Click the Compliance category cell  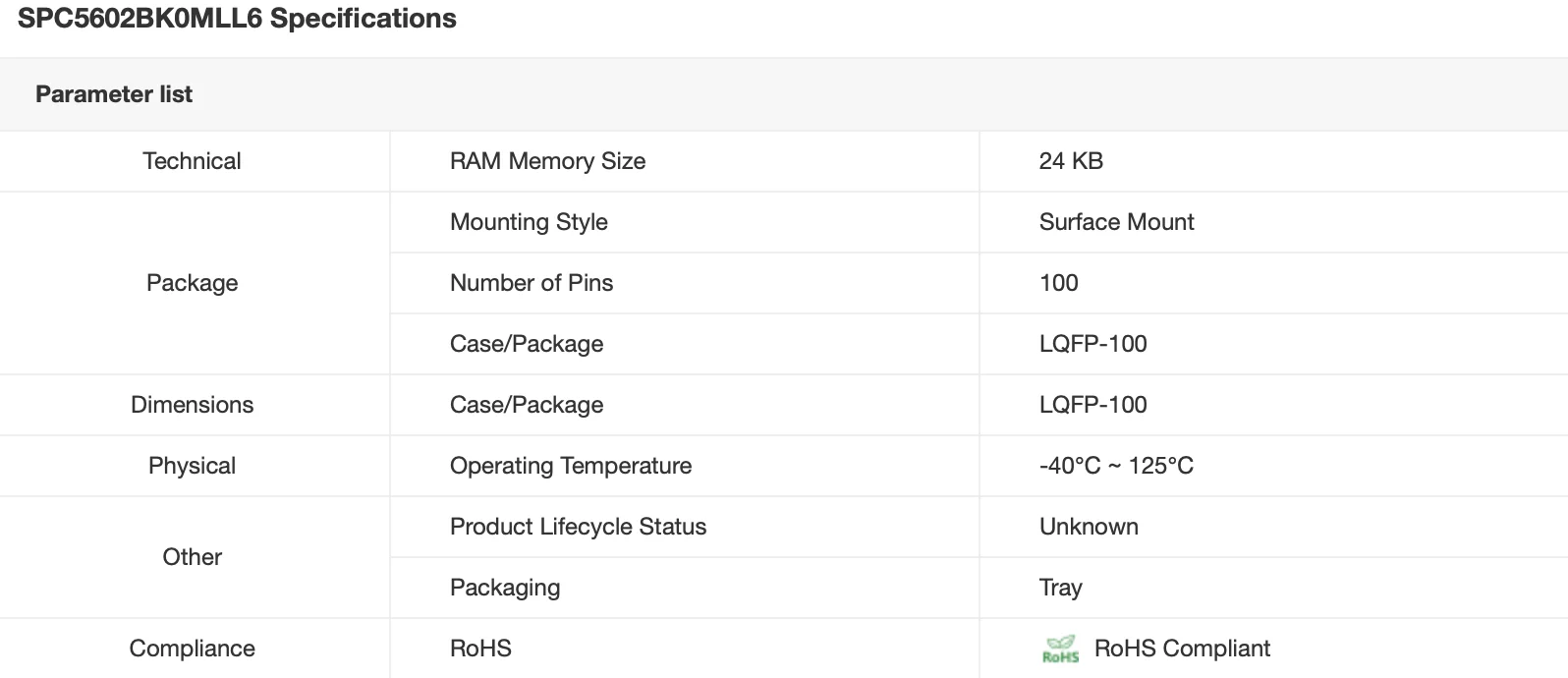pos(192,649)
